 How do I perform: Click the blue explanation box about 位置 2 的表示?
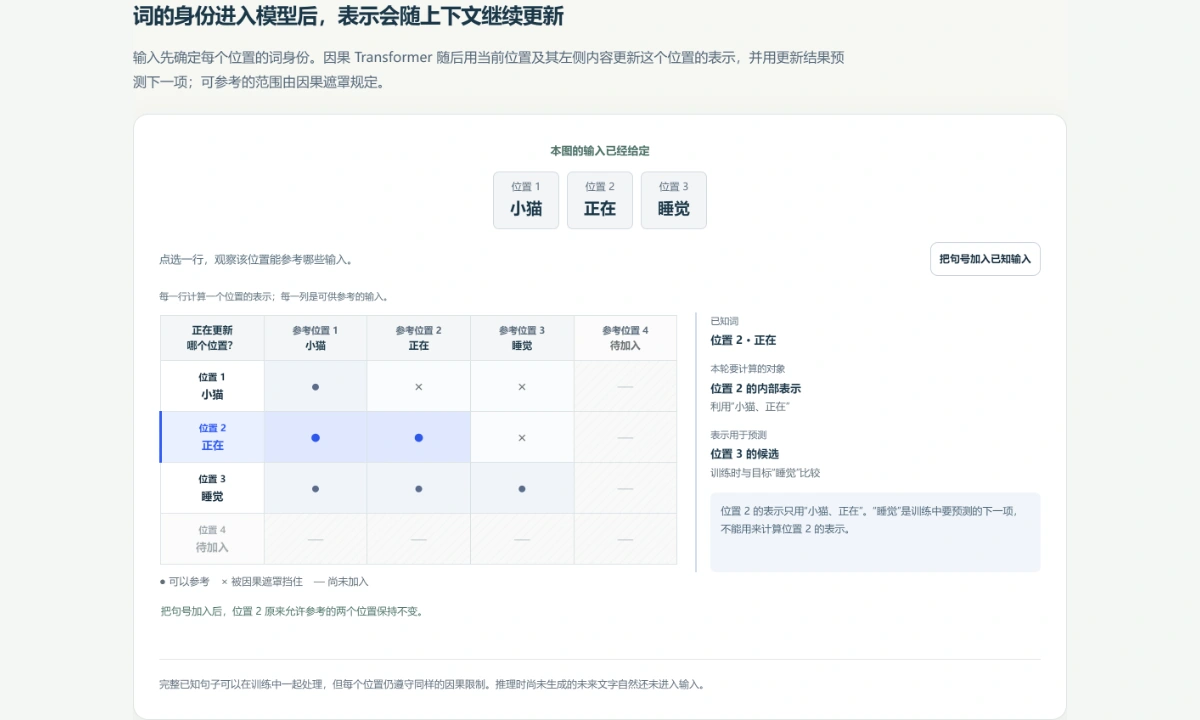point(875,532)
